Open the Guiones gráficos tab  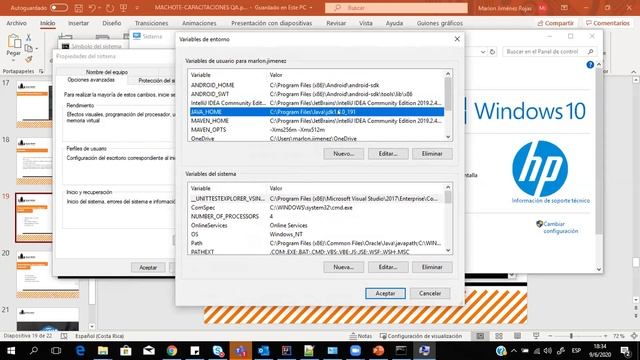(x=440, y=23)
